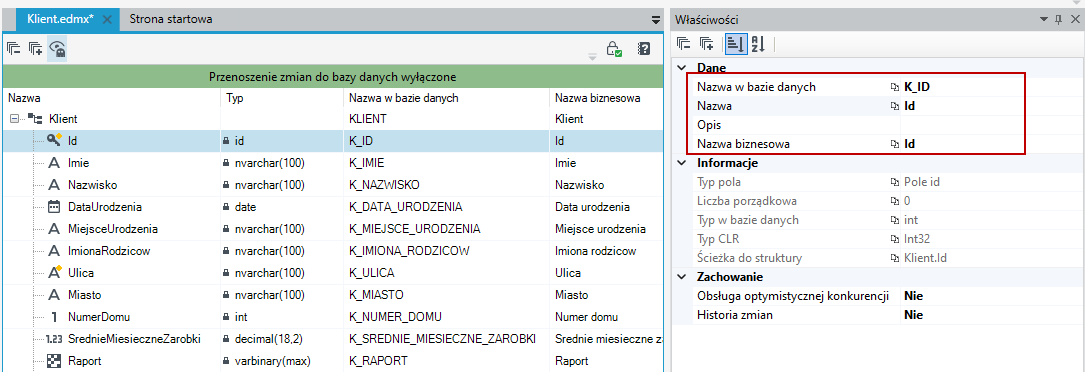Image resolution: width=1085 pixels, height=372 pixels.
Task: Expand all nodes in the Klient.edmx editor toolbar
Action: click(35, 49)
